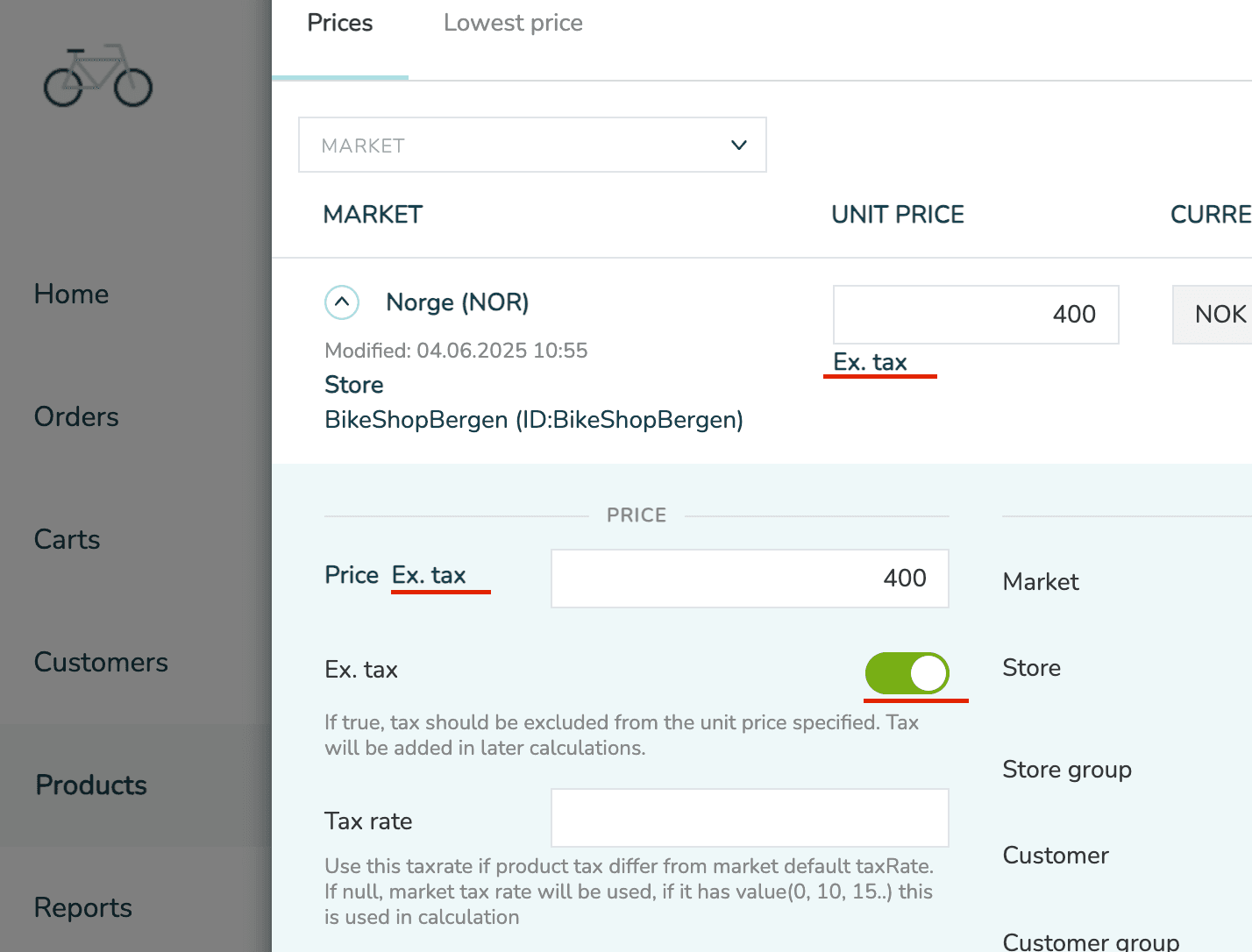
Task: Open Orders from the sidebar
Action: (76, 417)
